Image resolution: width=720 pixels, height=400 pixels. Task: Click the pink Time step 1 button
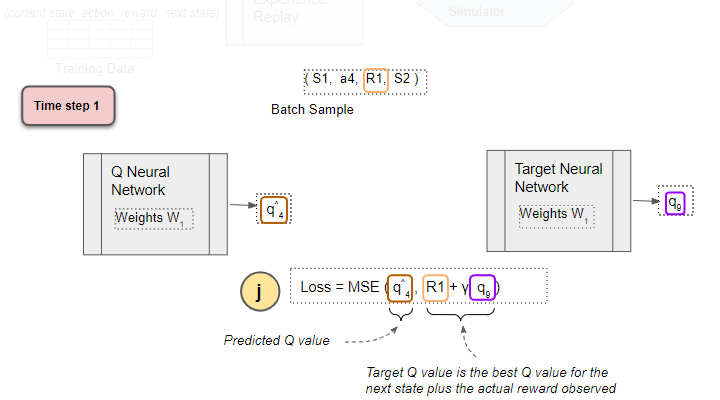click(x=68, y=106)
